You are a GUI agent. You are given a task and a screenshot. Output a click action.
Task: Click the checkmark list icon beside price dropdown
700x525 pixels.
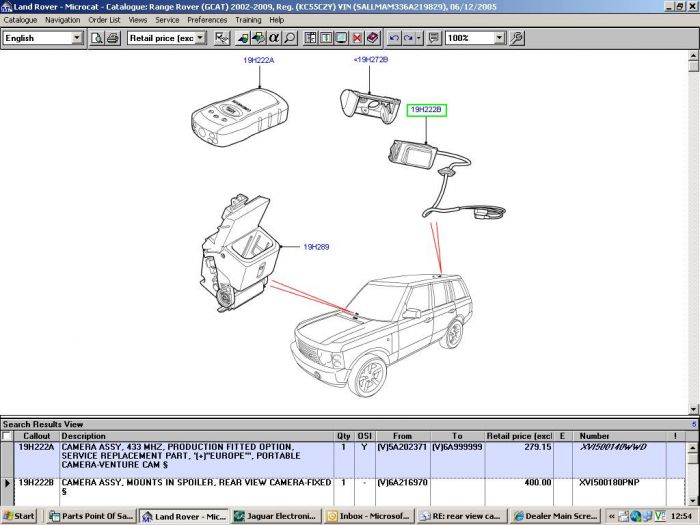coord(221,38)
